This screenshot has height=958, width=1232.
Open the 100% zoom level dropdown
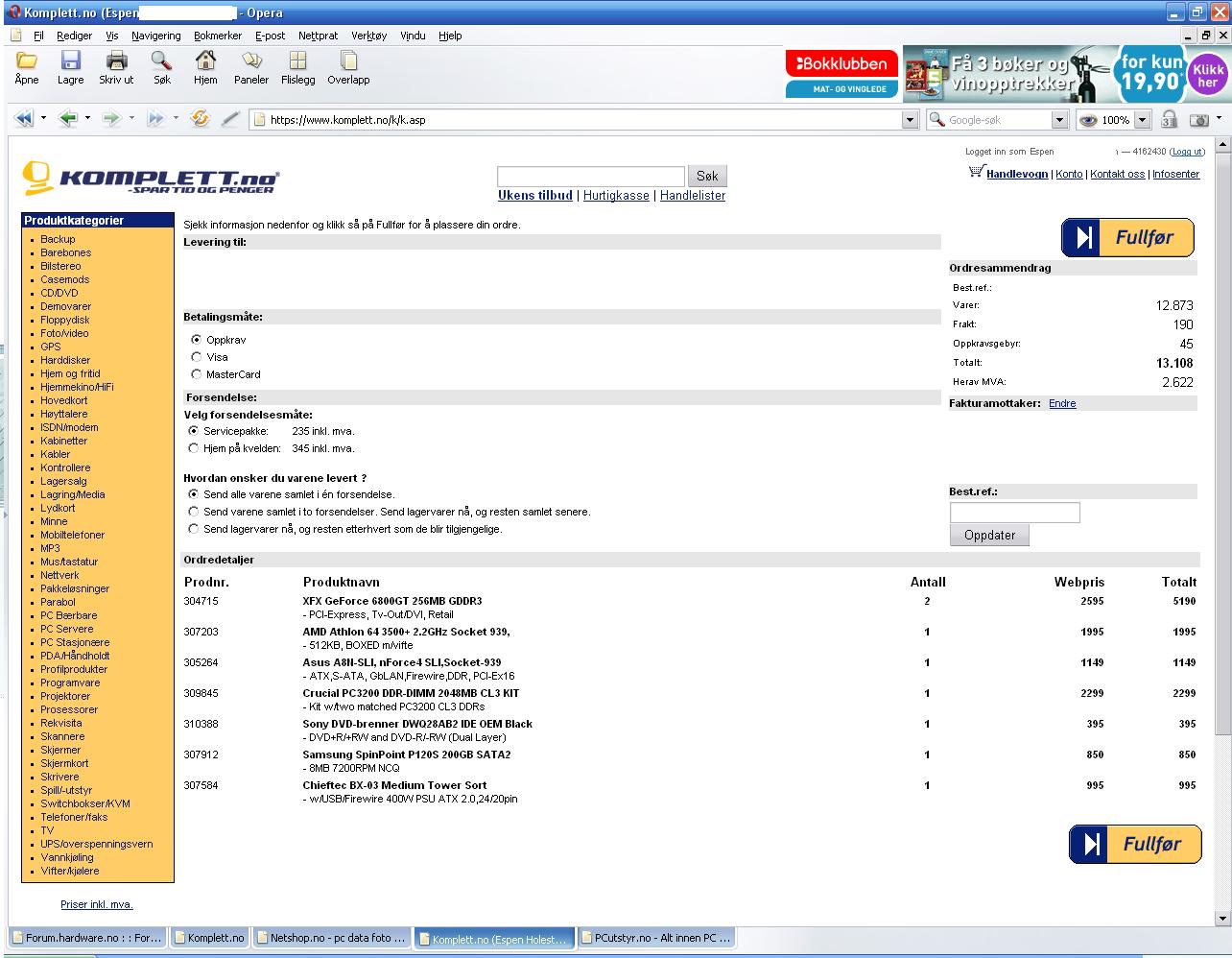(x=1142, y=120)
